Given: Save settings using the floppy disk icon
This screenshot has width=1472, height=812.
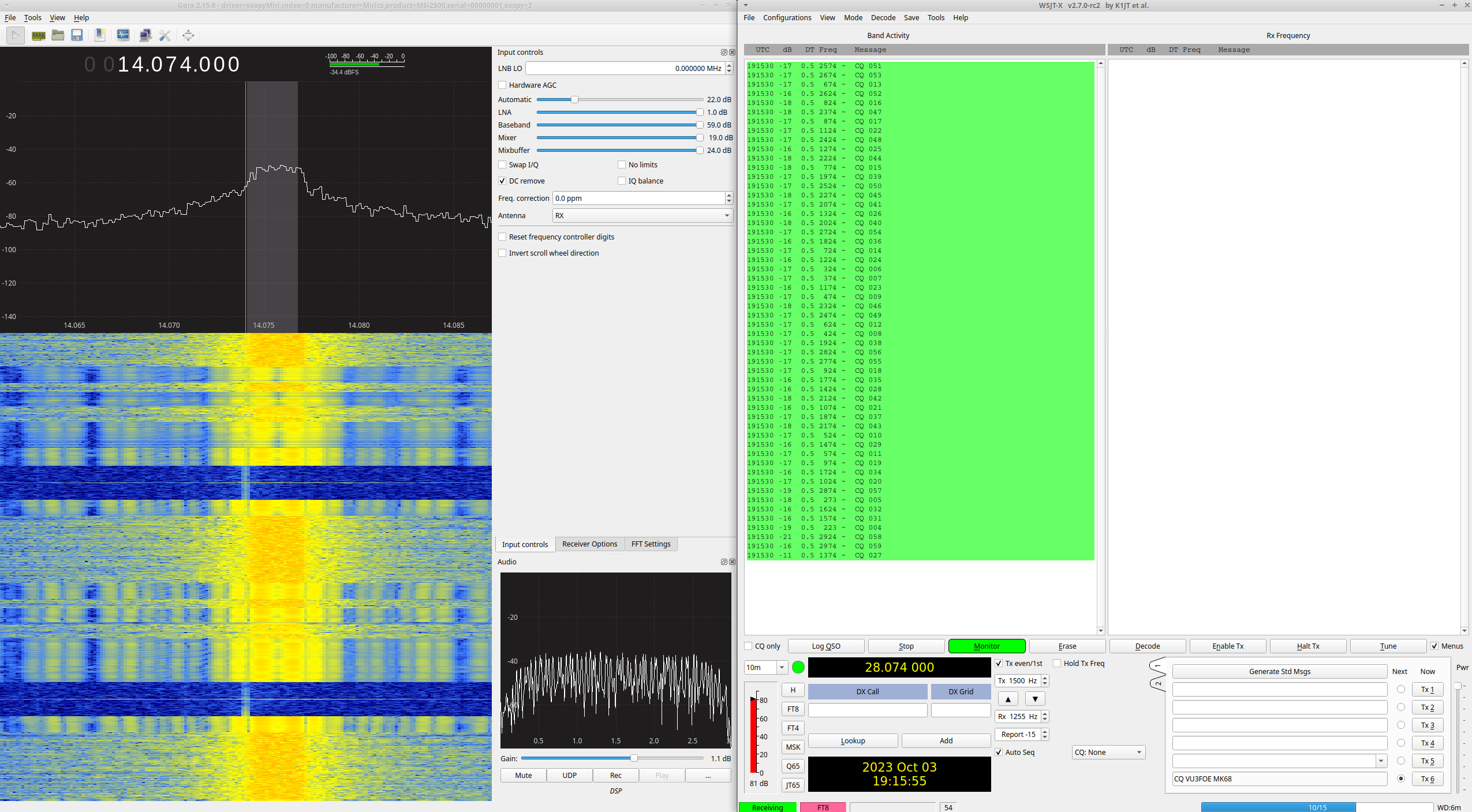Looking at the screenshot, I should (x=77, y=35).
